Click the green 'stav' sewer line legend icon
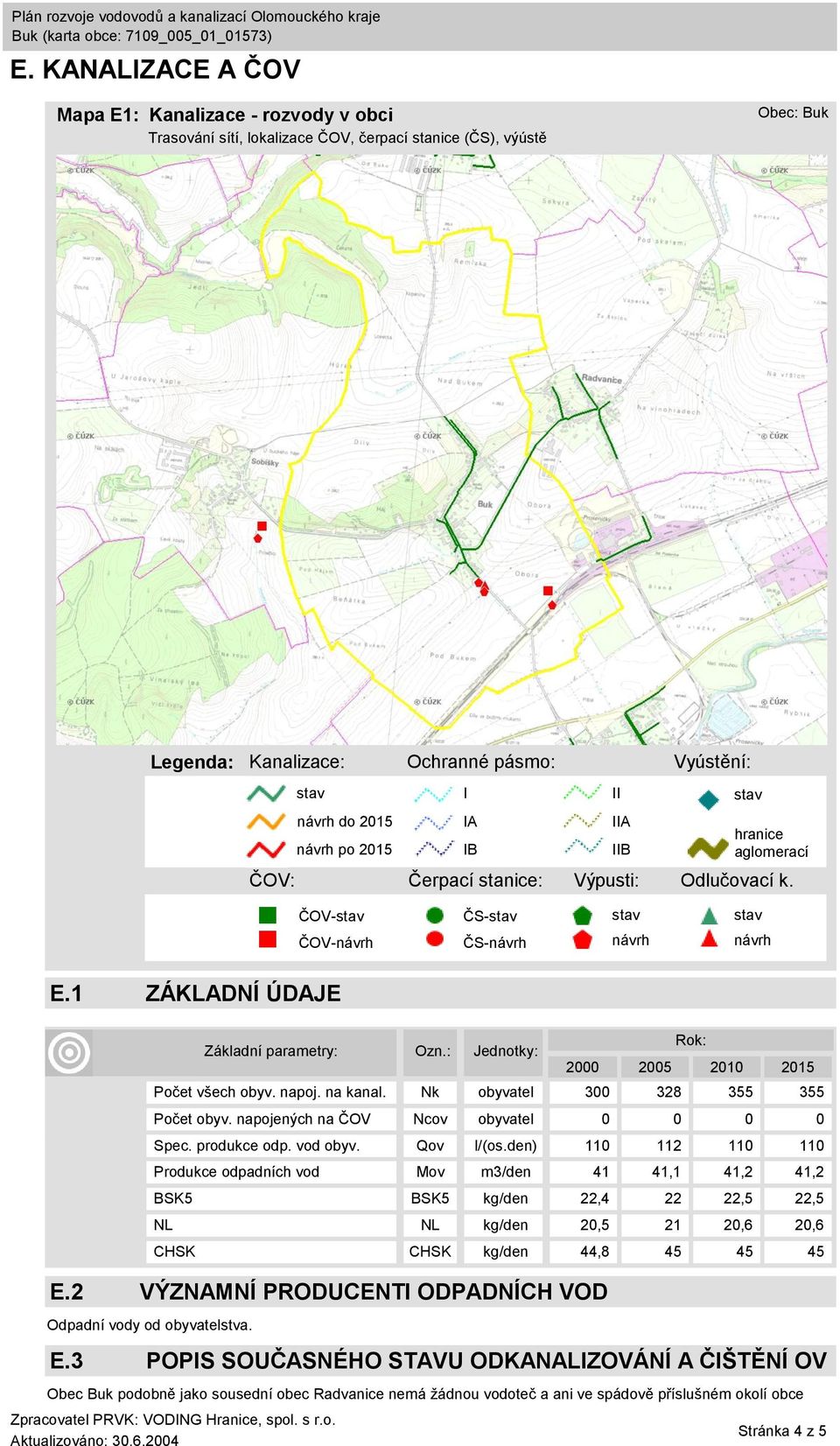840x1446 pixels. click(266, 793)
